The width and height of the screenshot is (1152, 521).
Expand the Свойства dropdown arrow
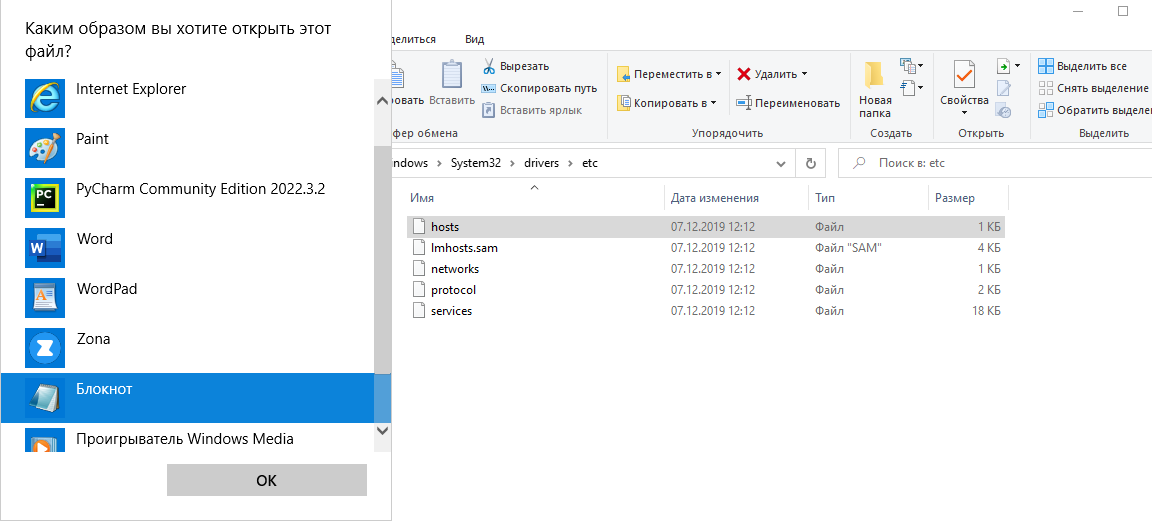click(965, 112)
